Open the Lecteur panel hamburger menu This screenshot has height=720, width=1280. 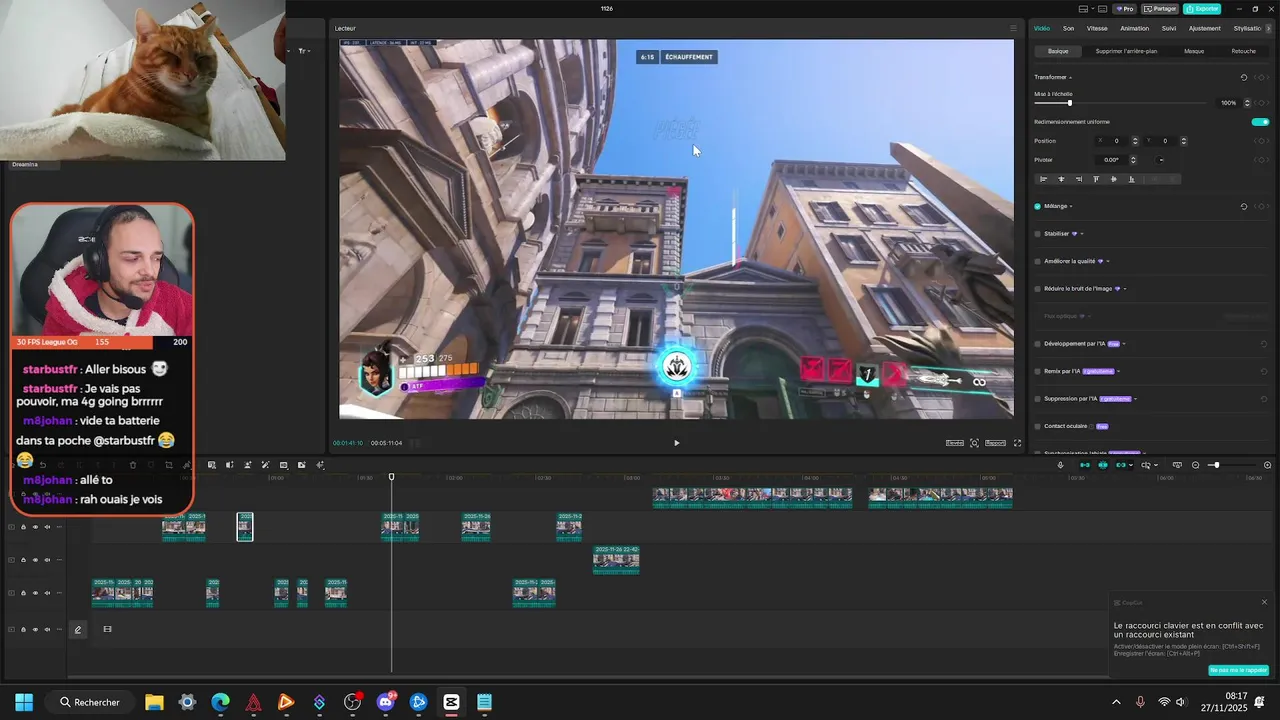(1013, 28)
